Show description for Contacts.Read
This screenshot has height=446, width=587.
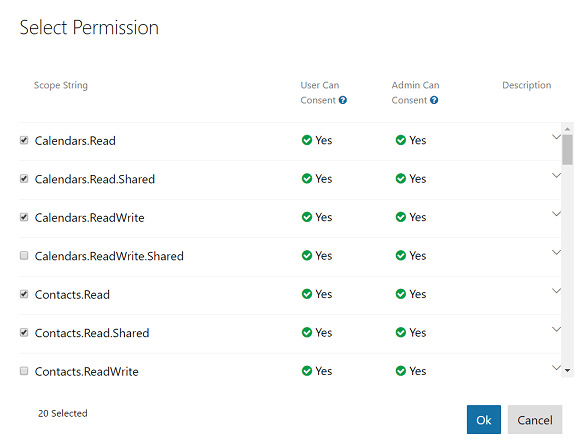556,291
